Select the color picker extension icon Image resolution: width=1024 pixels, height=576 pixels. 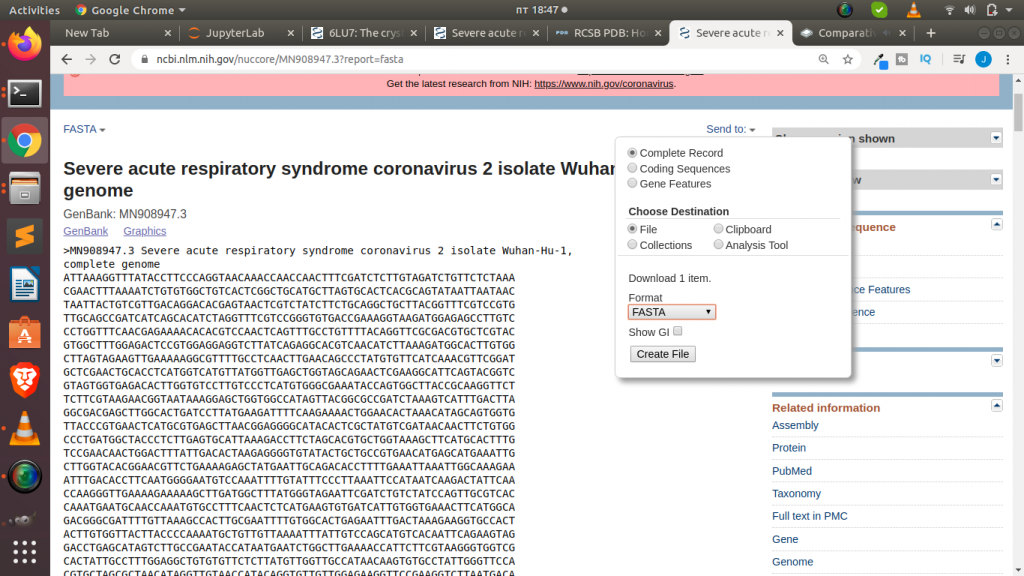(881, 59)
